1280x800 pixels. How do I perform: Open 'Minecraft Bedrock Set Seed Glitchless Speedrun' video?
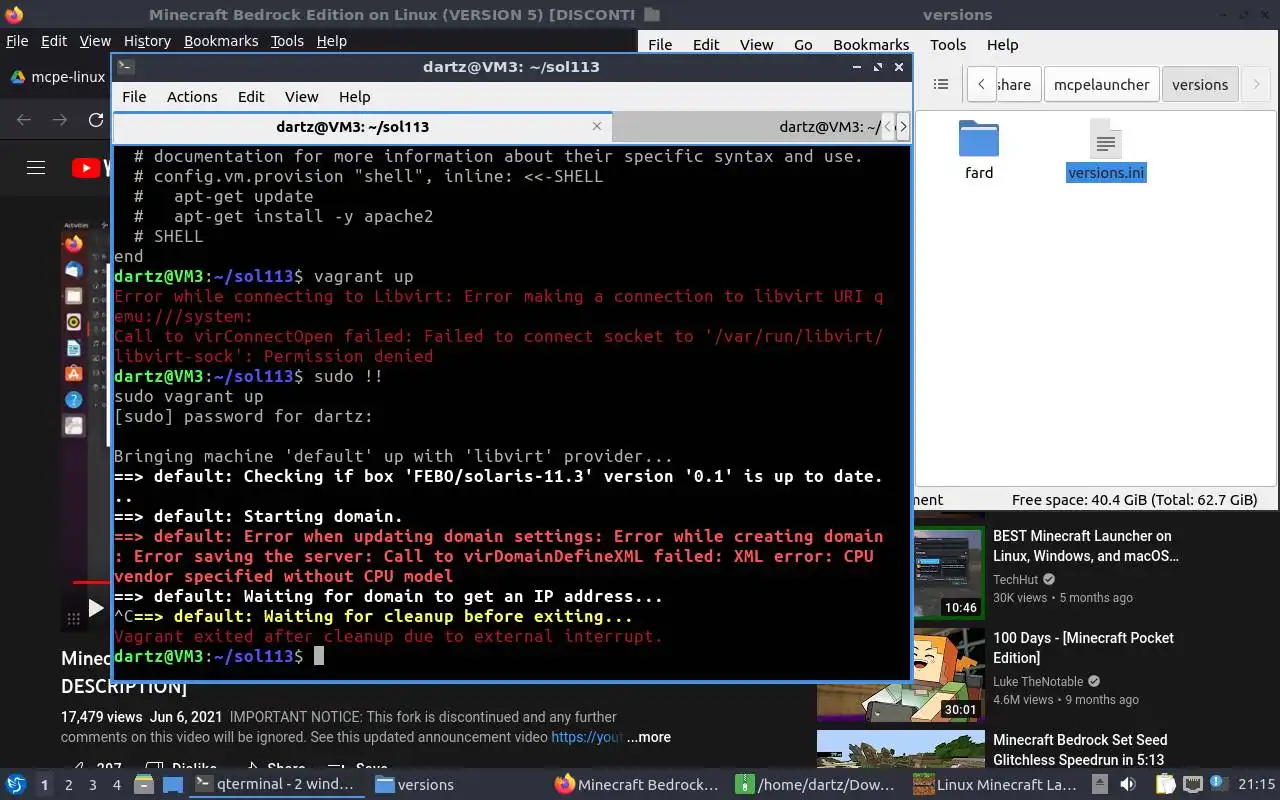[1080, 749]
